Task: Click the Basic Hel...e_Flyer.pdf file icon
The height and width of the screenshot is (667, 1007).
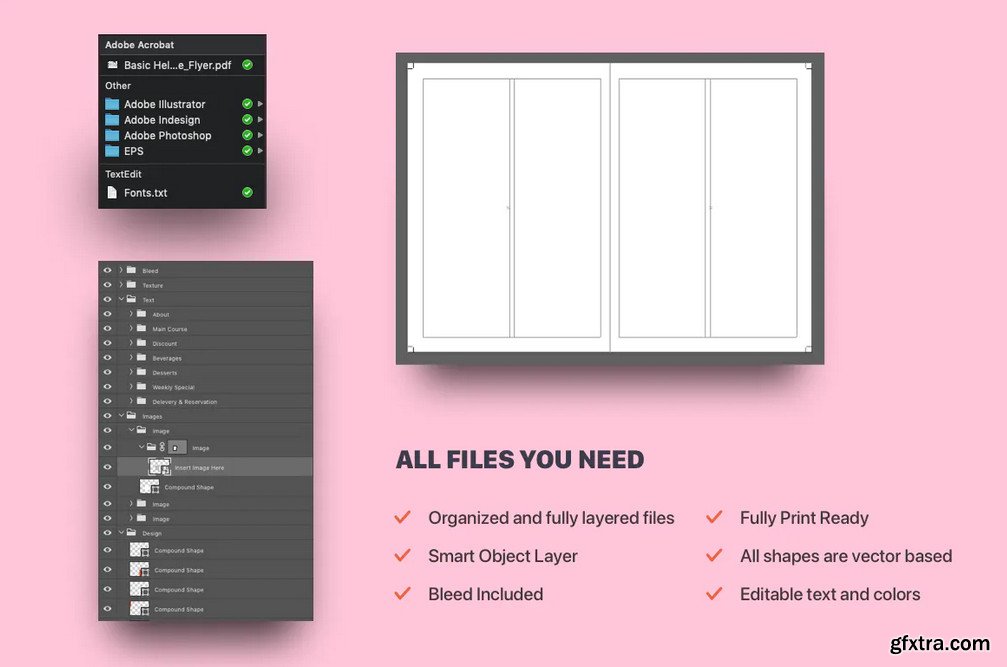Action: [x=112, y=65]
